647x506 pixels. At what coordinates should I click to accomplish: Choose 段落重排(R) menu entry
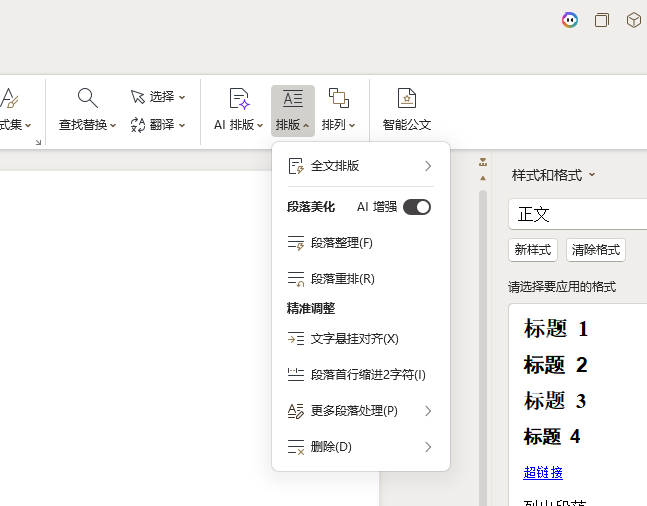coord(360,279)
